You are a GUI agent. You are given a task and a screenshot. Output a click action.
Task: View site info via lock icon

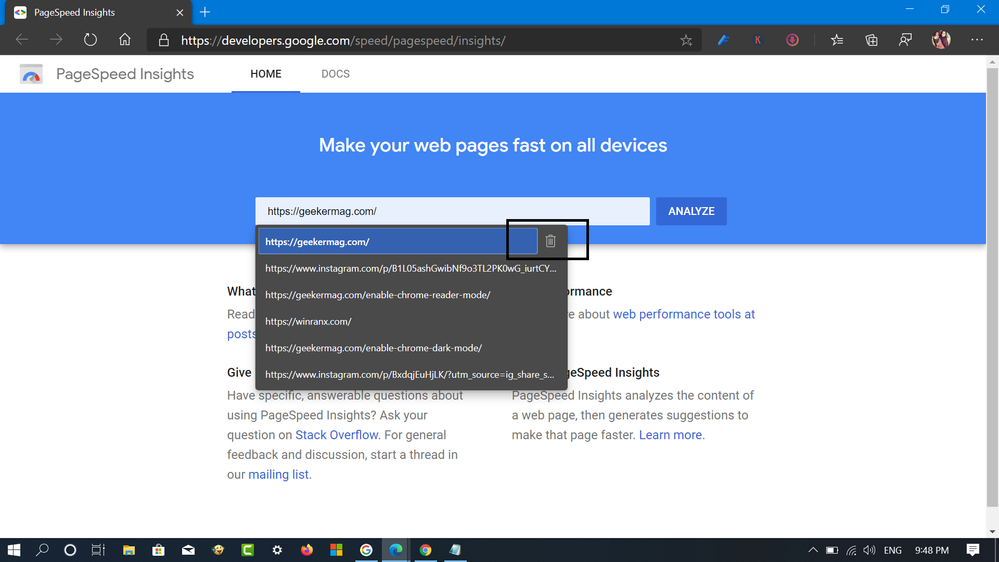pos(164,40)
